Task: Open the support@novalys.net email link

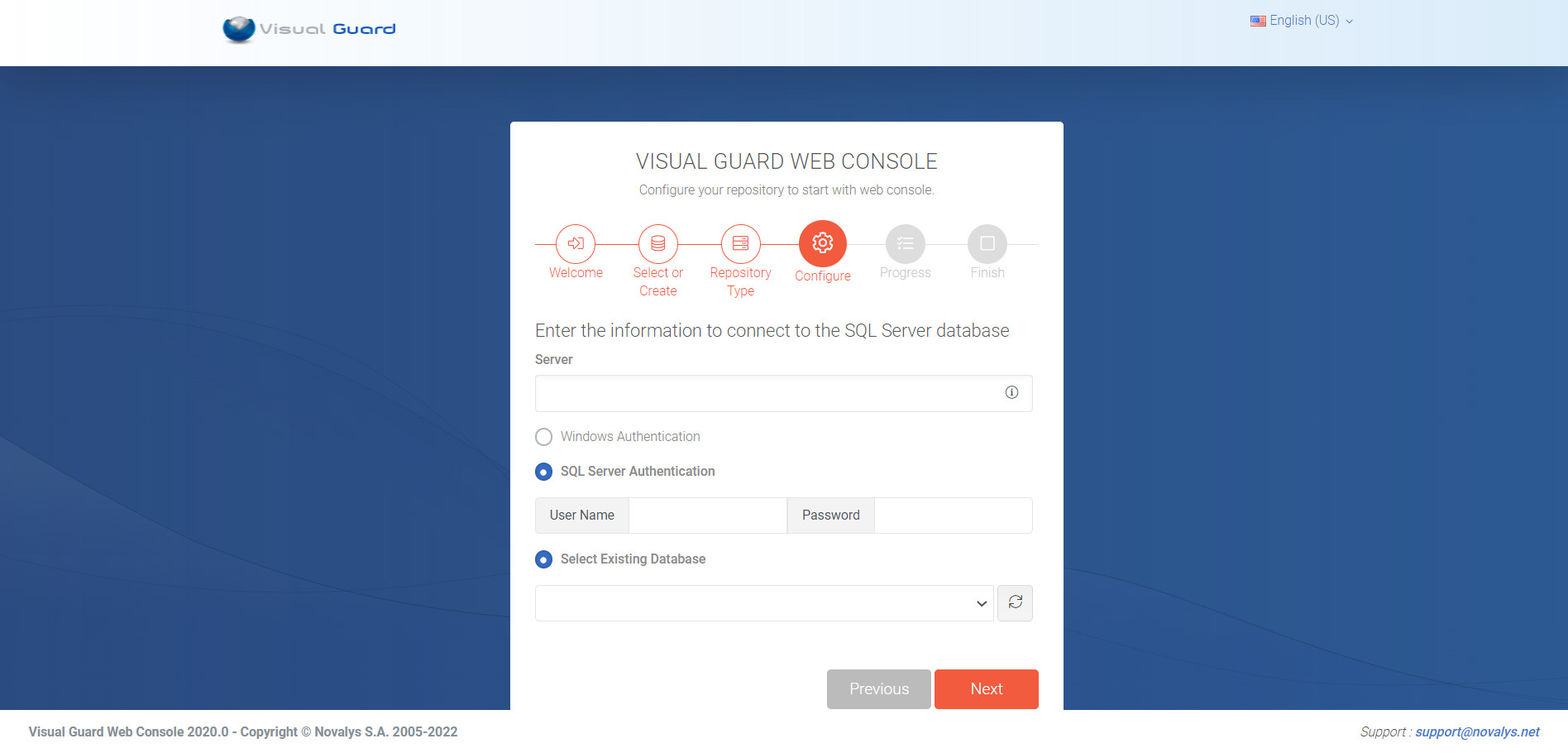Action: tap(1478, 731)
